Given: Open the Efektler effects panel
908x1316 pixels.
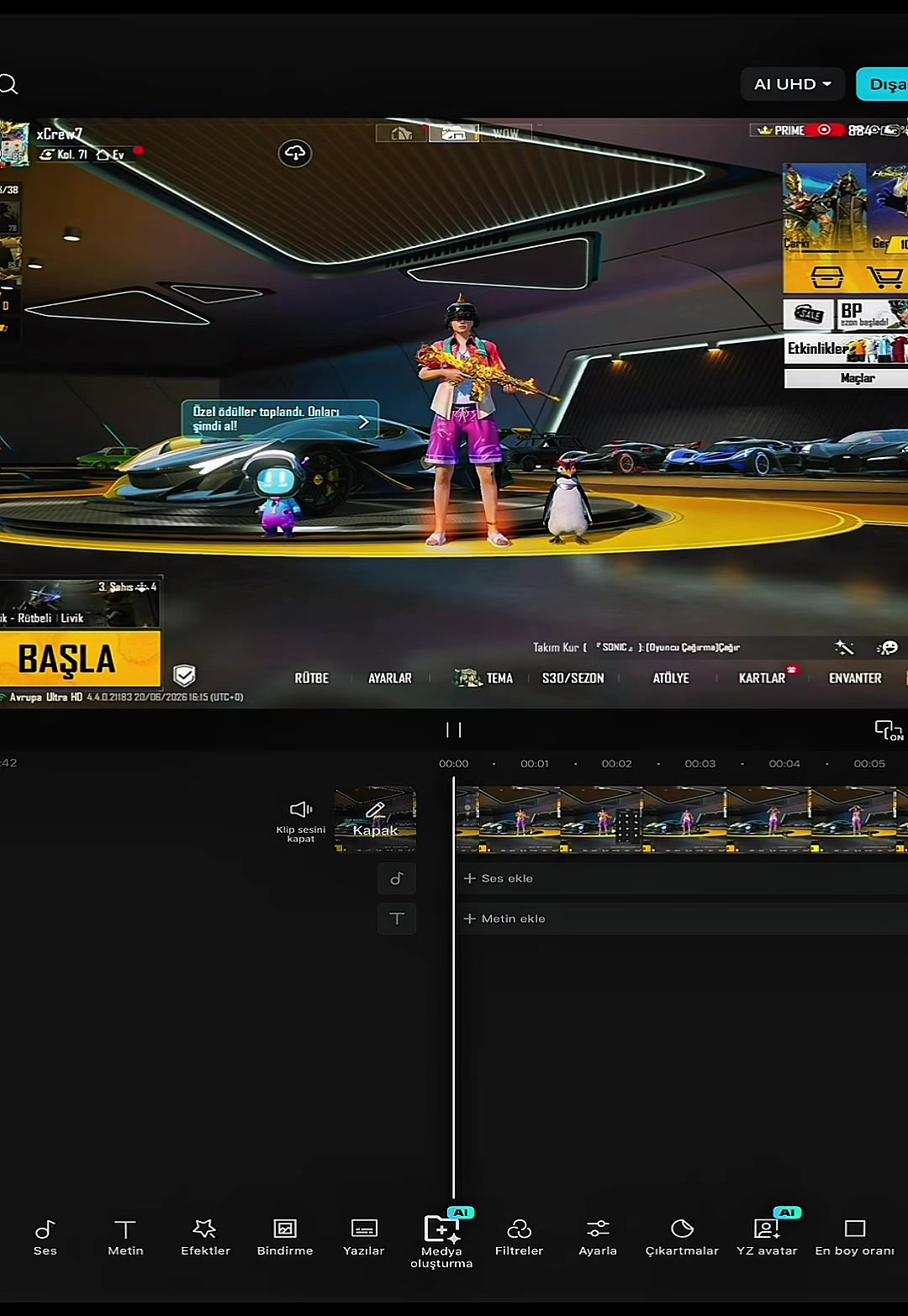Looking at the screenshot, I should pos(205,1238).
